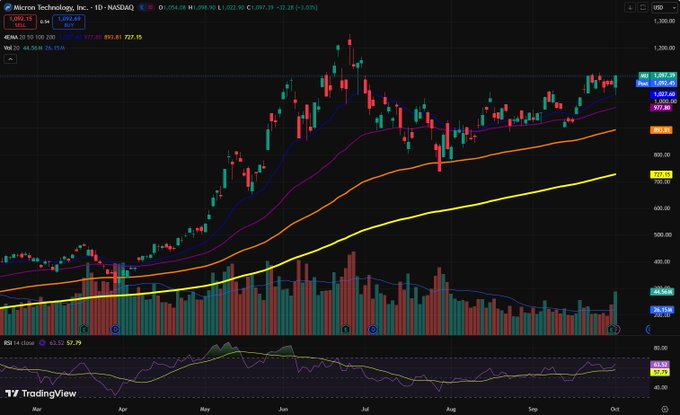The width and height of the screenshot is (680, 415).
Task: Collapse the indicator legend with chevron
Action: click(10, 59)
